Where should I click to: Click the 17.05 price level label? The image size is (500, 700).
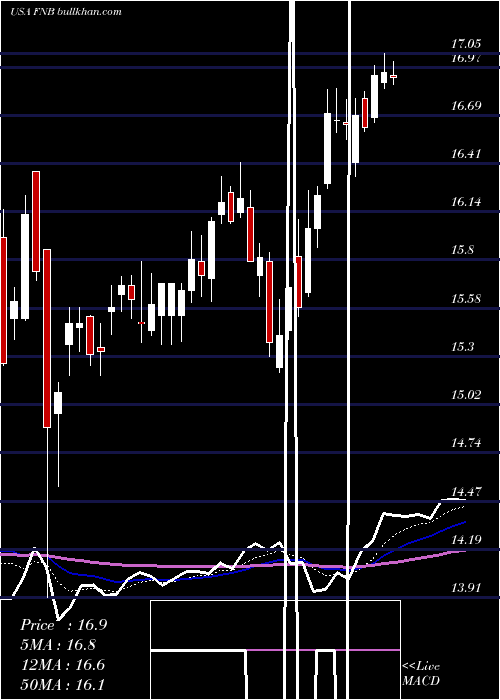pyautogui.click(x=466, y=44)
